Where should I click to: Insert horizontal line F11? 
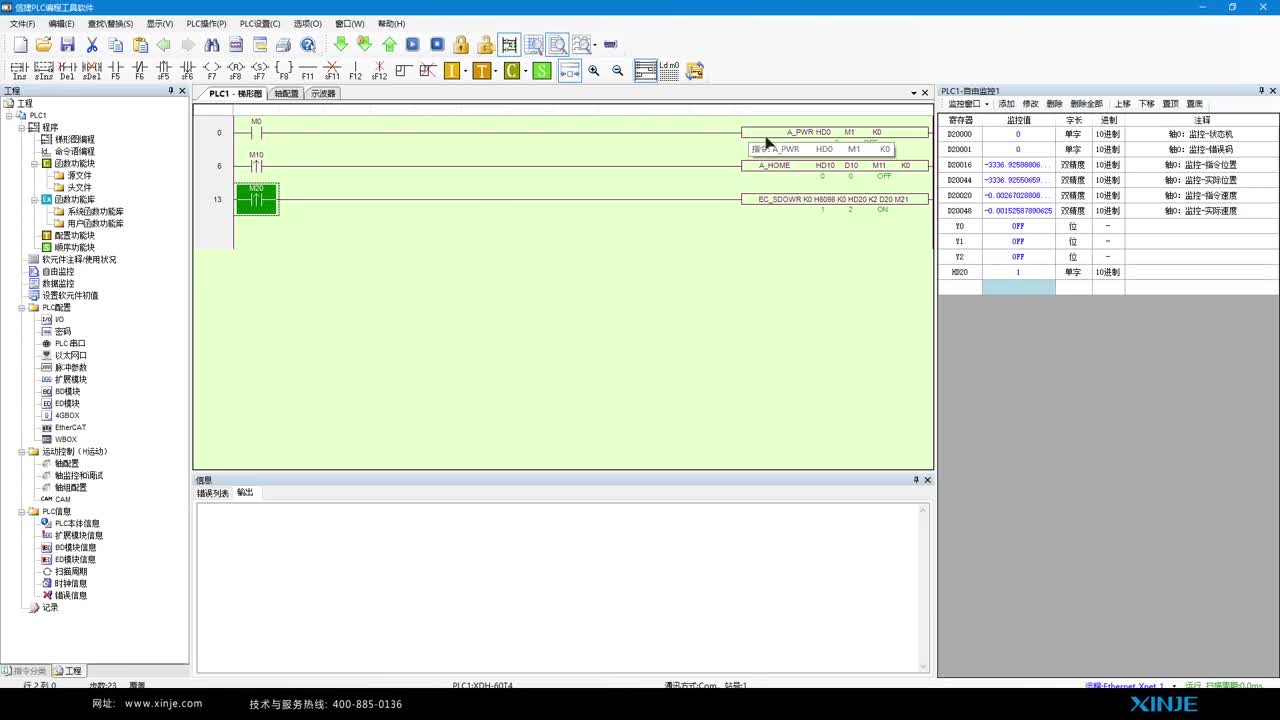[308, 70]
